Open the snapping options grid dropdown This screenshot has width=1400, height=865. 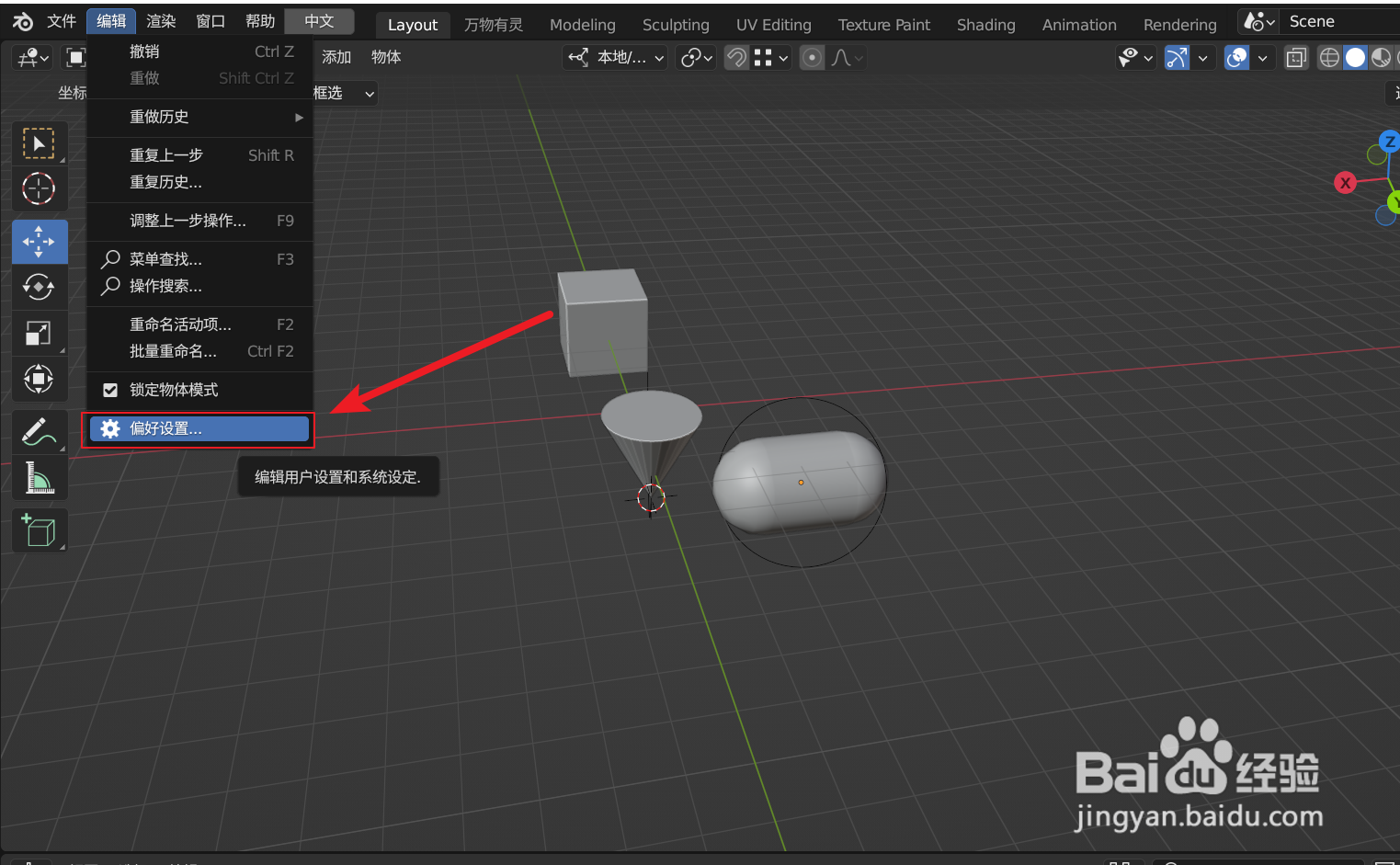[x=770, y=58]
